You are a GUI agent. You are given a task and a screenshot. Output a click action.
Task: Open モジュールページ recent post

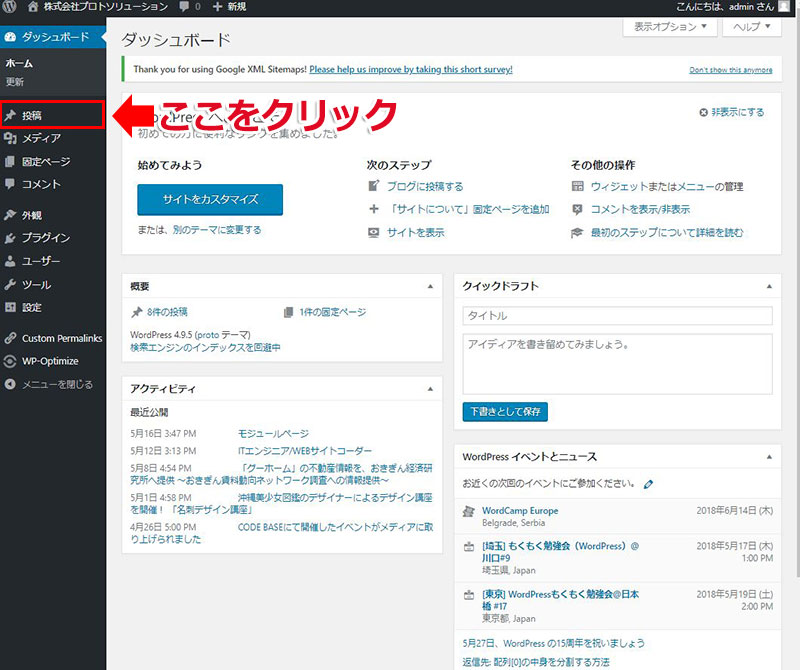pyautogui.click(x=273, y=434)
